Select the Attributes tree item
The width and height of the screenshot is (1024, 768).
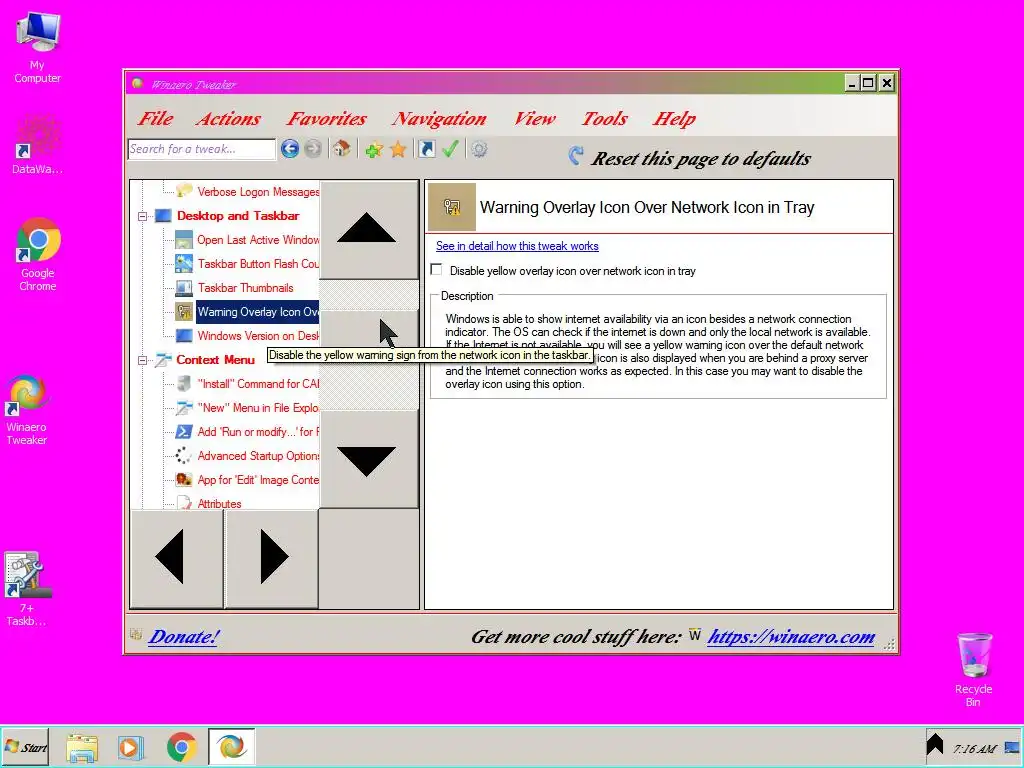[219, 504]
